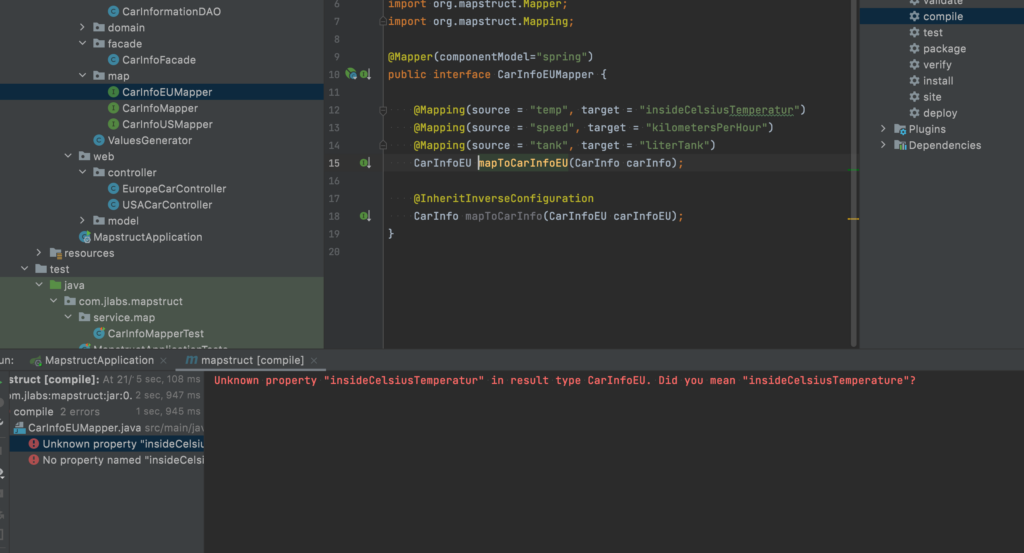The width and height of the screenshot is (1024, 553).
Task: Run Maven package lifecycle goal
Action: 944,49
